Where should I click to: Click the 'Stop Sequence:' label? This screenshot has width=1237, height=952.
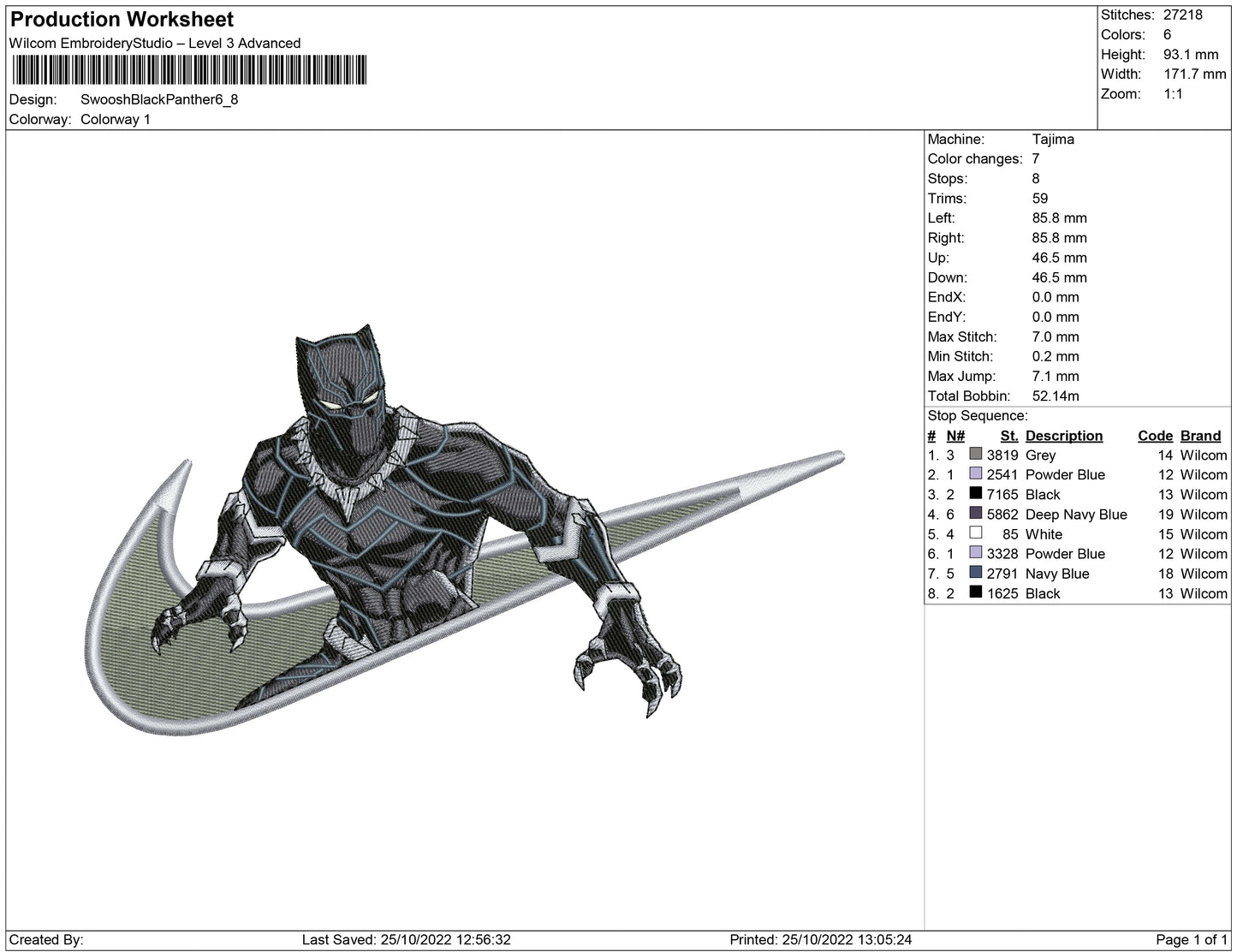pyautogui.click(x=978, y=415)
